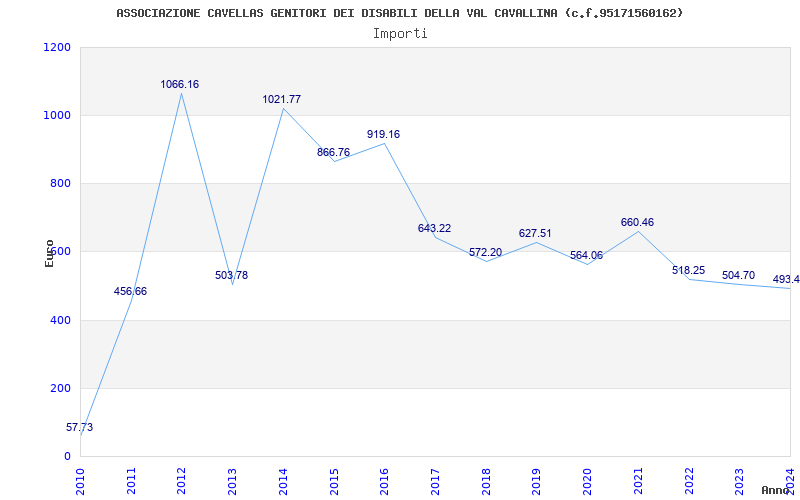Click the 'Anno' x-axis label
Screen dimensions: 800x500
coord(775,490)
